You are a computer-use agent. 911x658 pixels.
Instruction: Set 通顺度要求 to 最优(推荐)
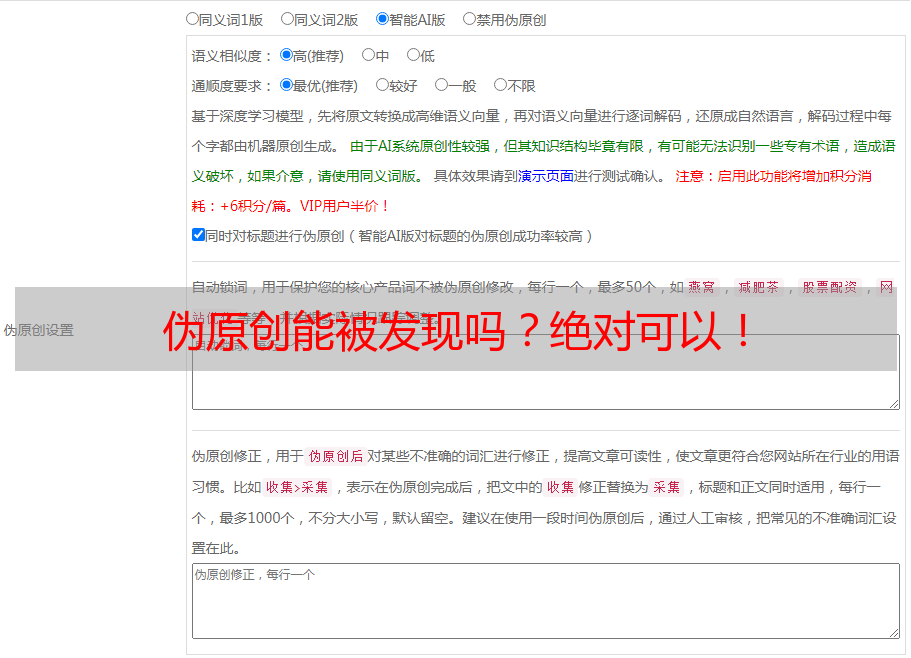(x=286, y=85)
